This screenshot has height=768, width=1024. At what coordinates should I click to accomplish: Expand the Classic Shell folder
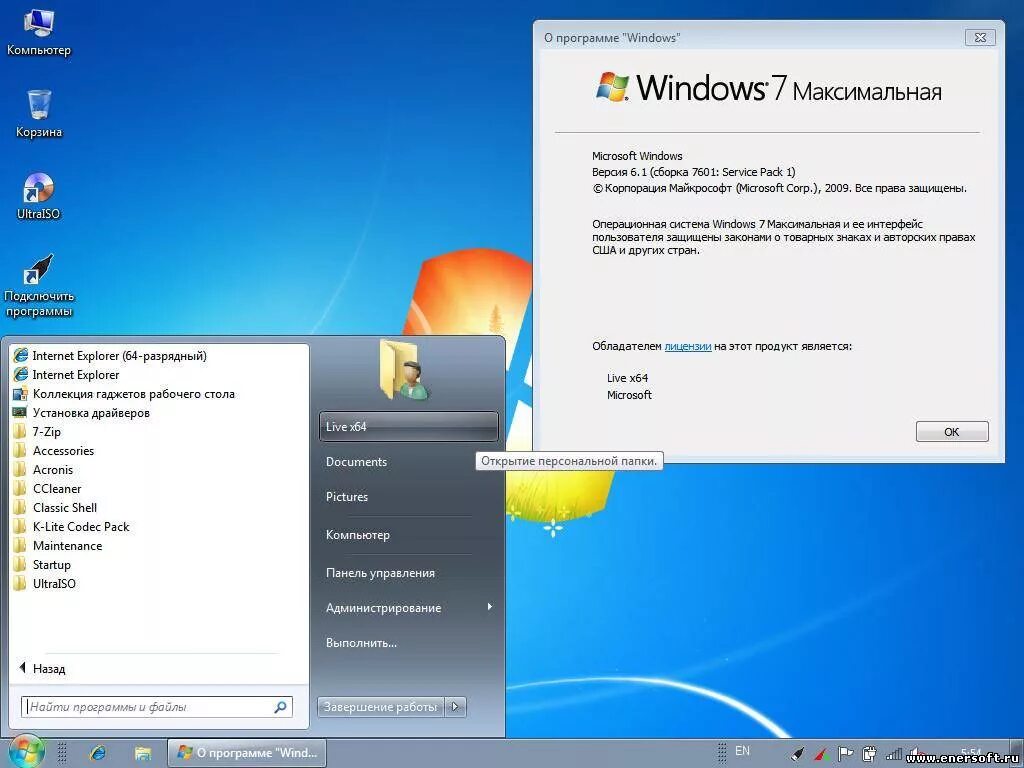[x=56, y=507]
